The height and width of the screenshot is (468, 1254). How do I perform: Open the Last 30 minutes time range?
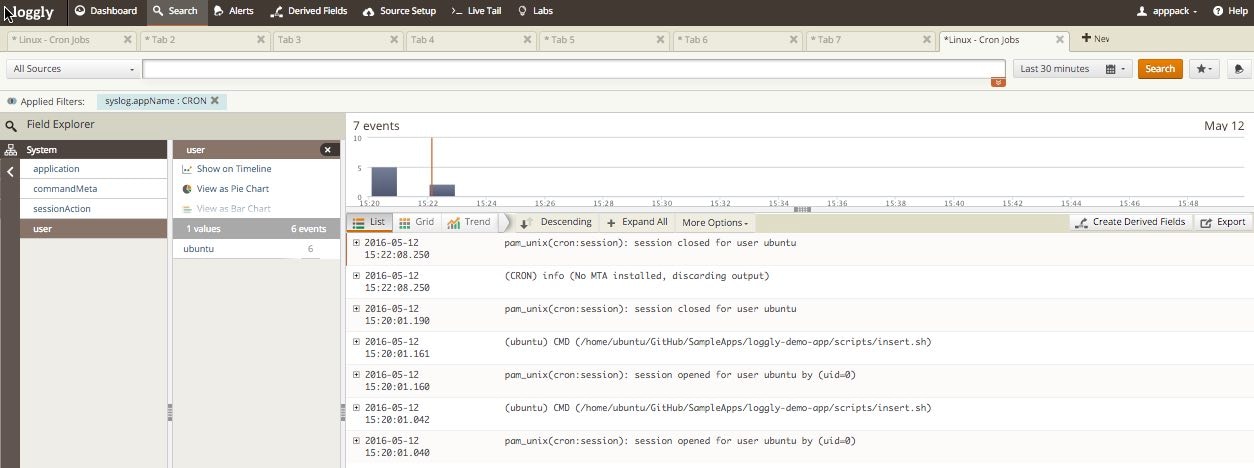1072,69
